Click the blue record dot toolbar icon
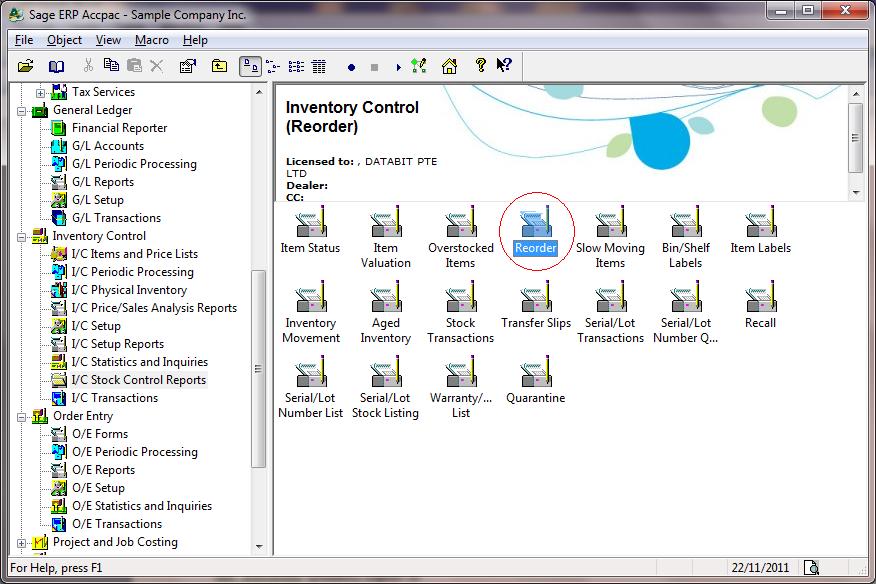876x584 pixels. click(351, 68)
